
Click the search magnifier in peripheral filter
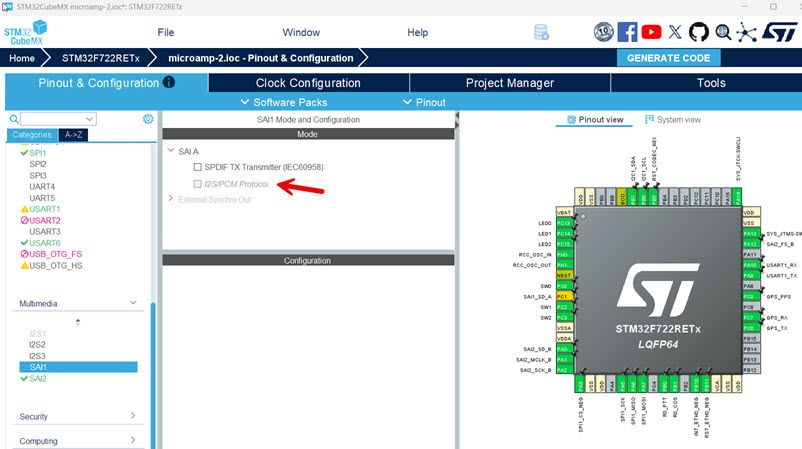coord(14,119)
